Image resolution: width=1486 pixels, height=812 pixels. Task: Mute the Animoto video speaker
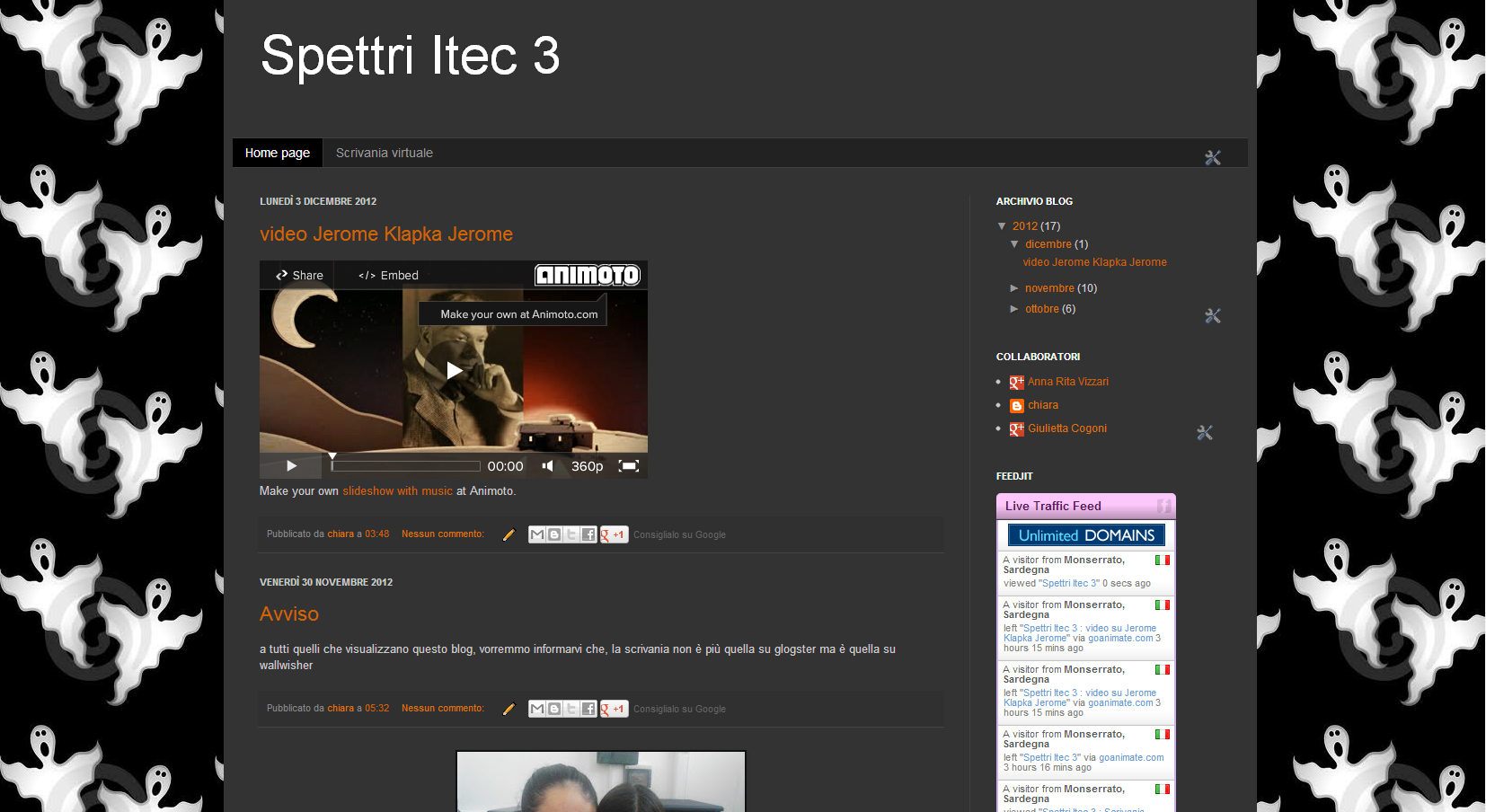(547, 466)
